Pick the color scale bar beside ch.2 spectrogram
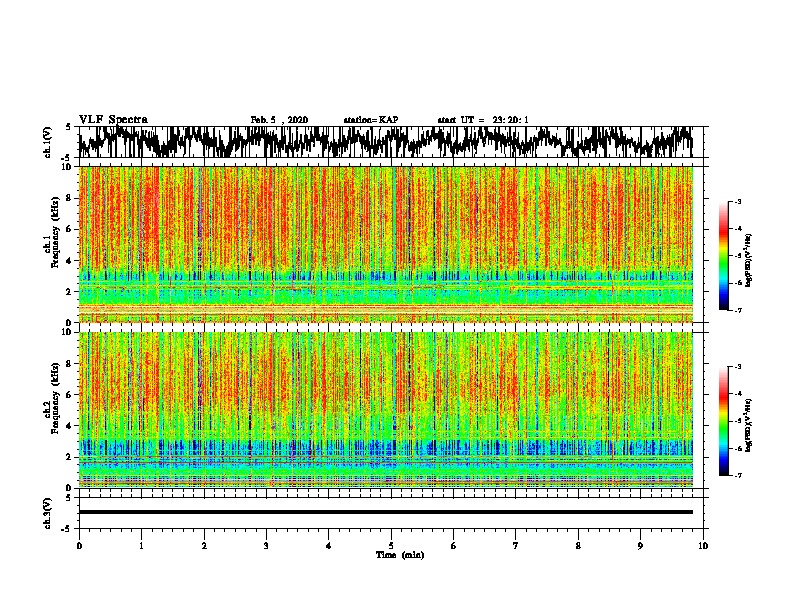 coord(723,421)
